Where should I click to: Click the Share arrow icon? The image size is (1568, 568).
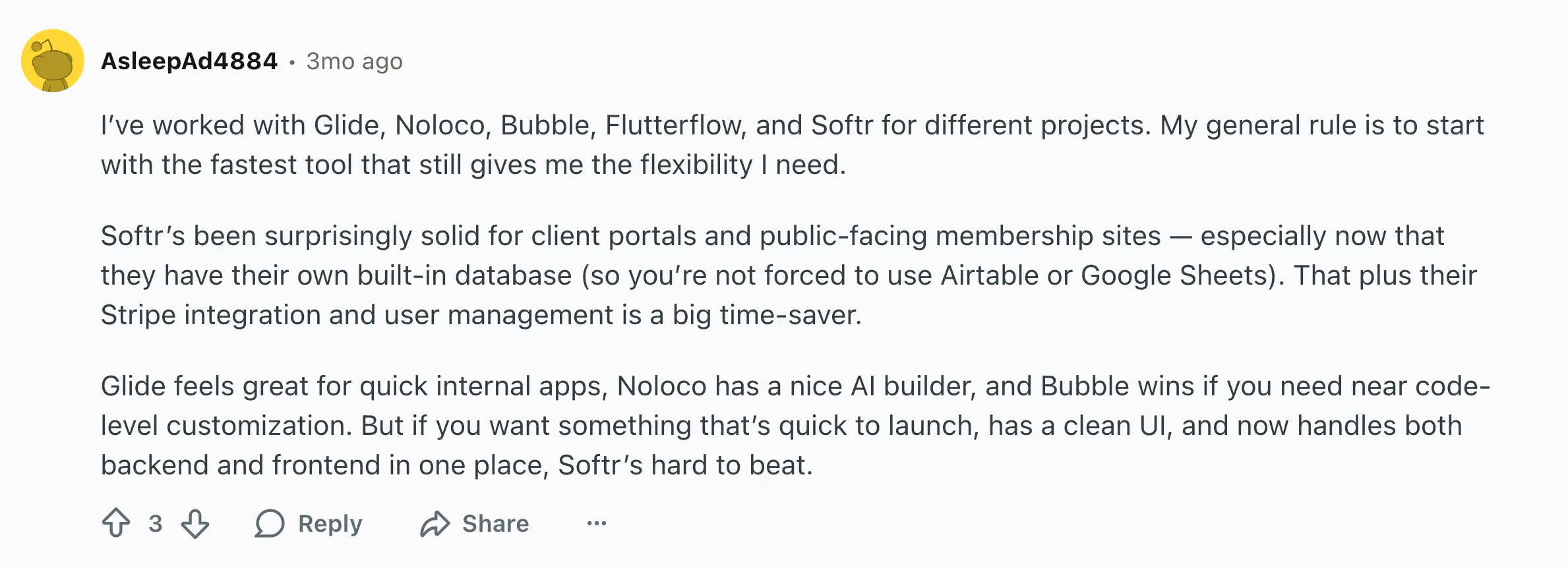(435, 523)
